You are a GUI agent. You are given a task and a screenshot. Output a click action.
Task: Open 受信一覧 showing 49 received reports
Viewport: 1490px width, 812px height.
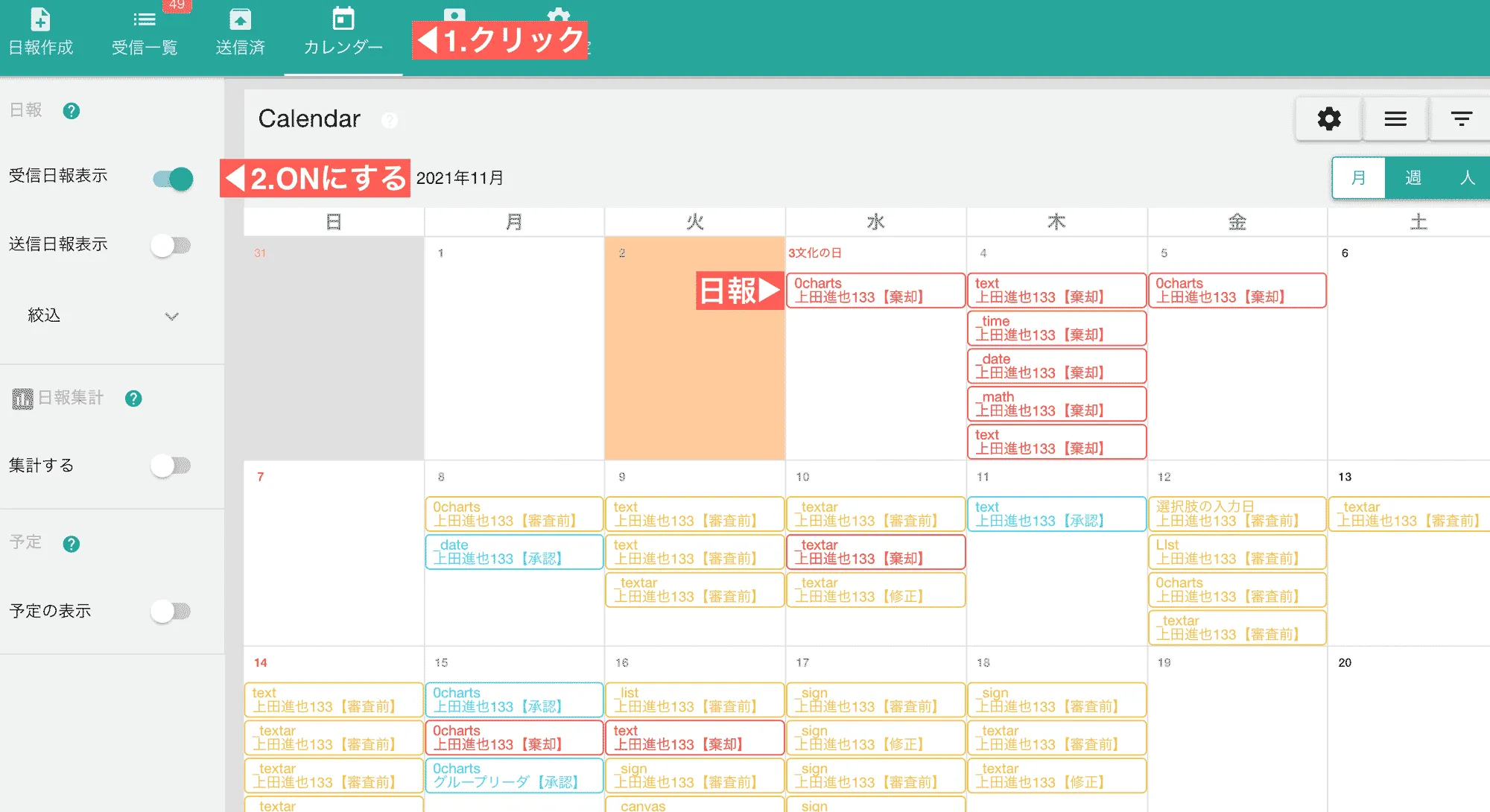[144, 32]
